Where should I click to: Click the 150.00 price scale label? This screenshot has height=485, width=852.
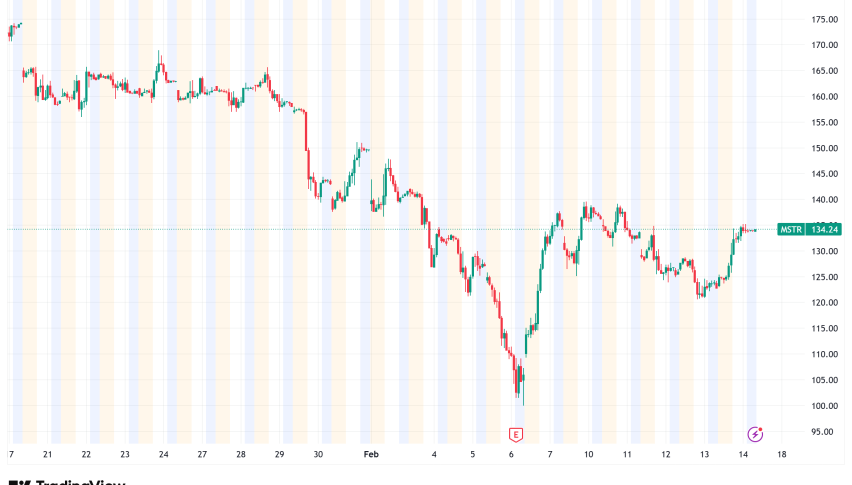click(x=825, y=148)
